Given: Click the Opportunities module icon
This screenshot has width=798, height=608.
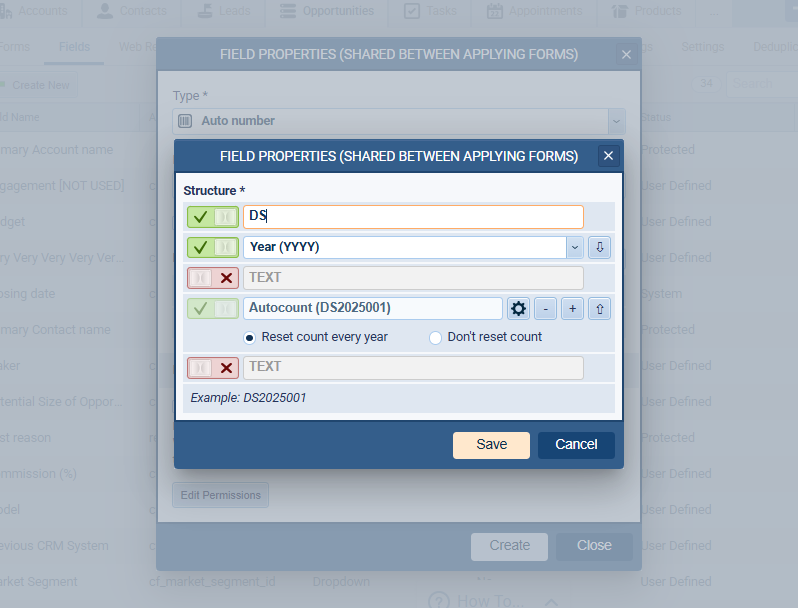Looking at the screenshot, I should point(288,12).
